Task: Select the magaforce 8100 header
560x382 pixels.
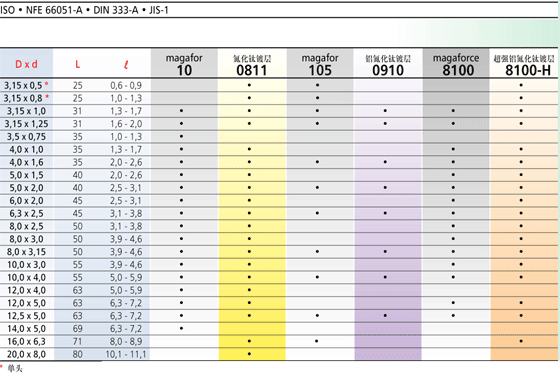Action: pos(456,64)
